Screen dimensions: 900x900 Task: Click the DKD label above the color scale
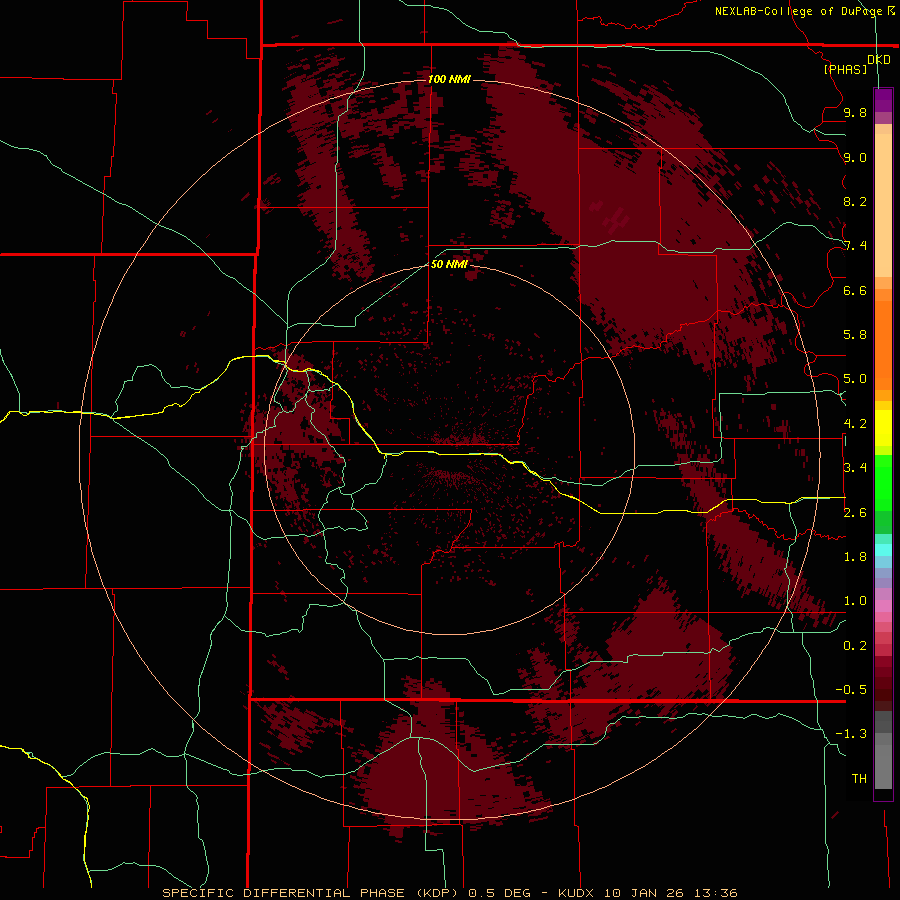[878, 59]
